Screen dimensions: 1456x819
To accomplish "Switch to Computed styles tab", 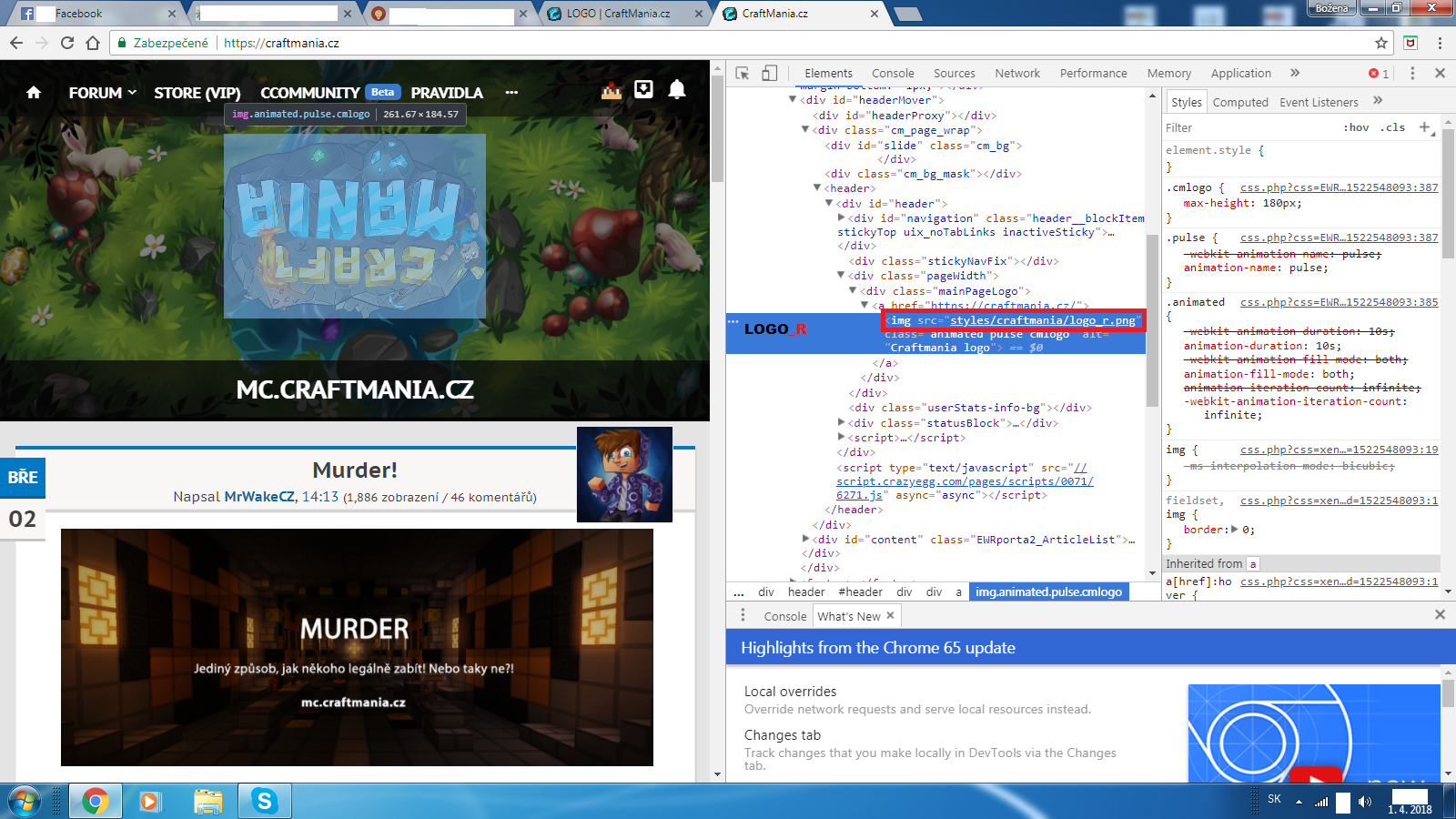I will pos(1240,102).
